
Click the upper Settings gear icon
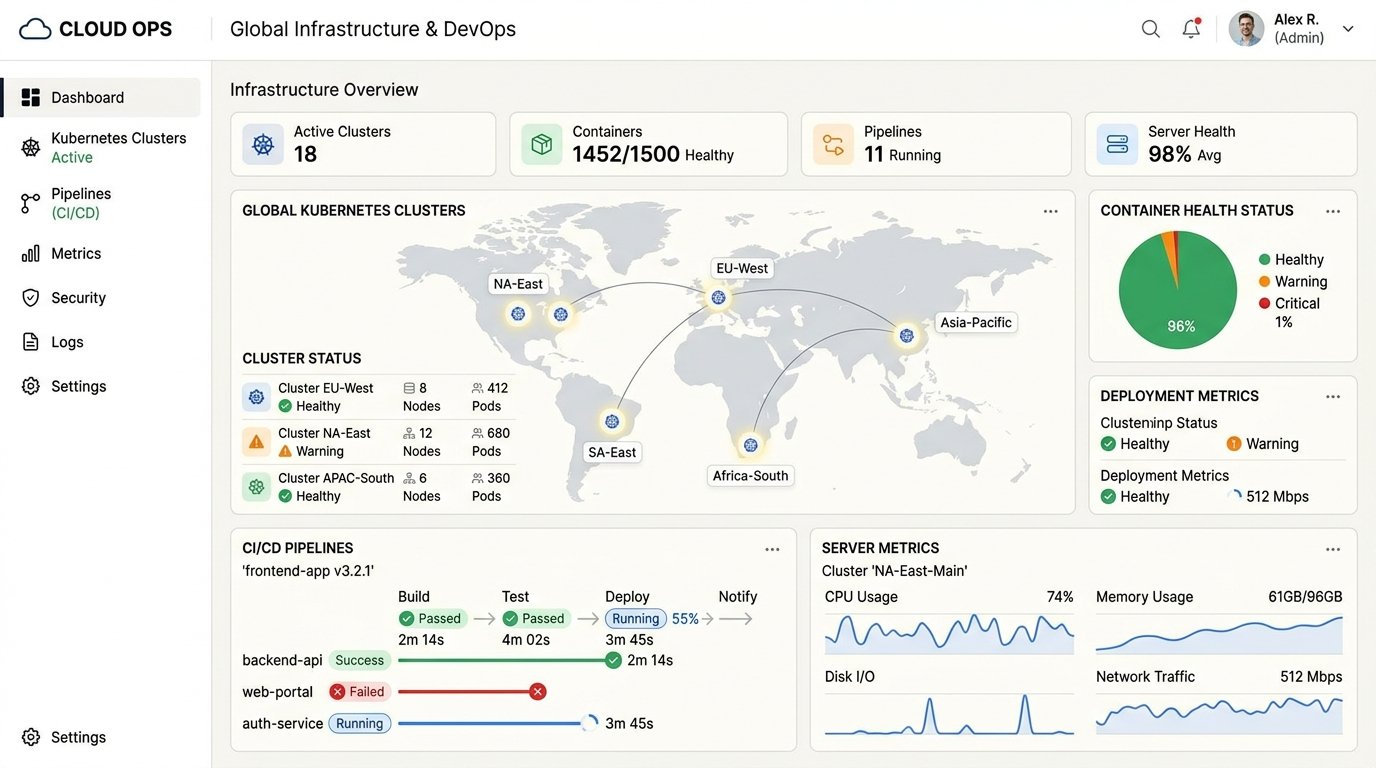pos(31,386)
